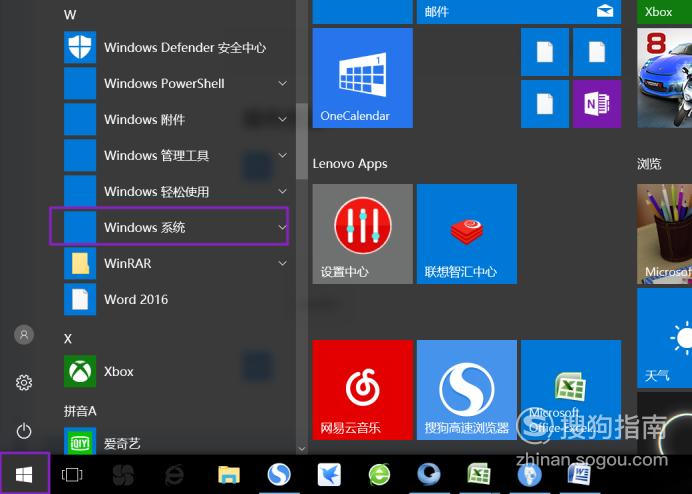This screenshot has width=692, height=494.
Task: Open Settings via the gear icon
Action: 24,382
